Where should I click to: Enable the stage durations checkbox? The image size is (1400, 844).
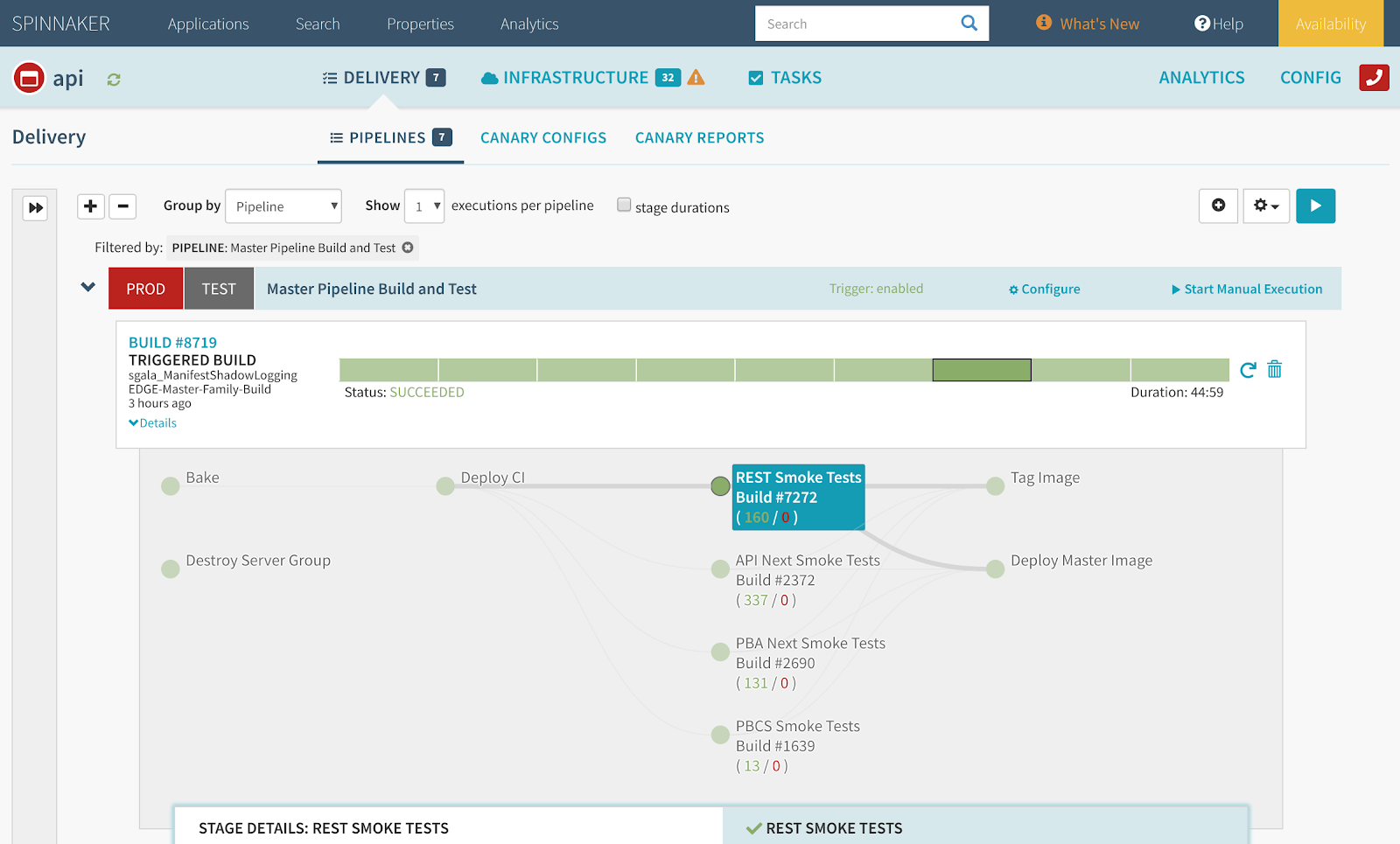624,205
